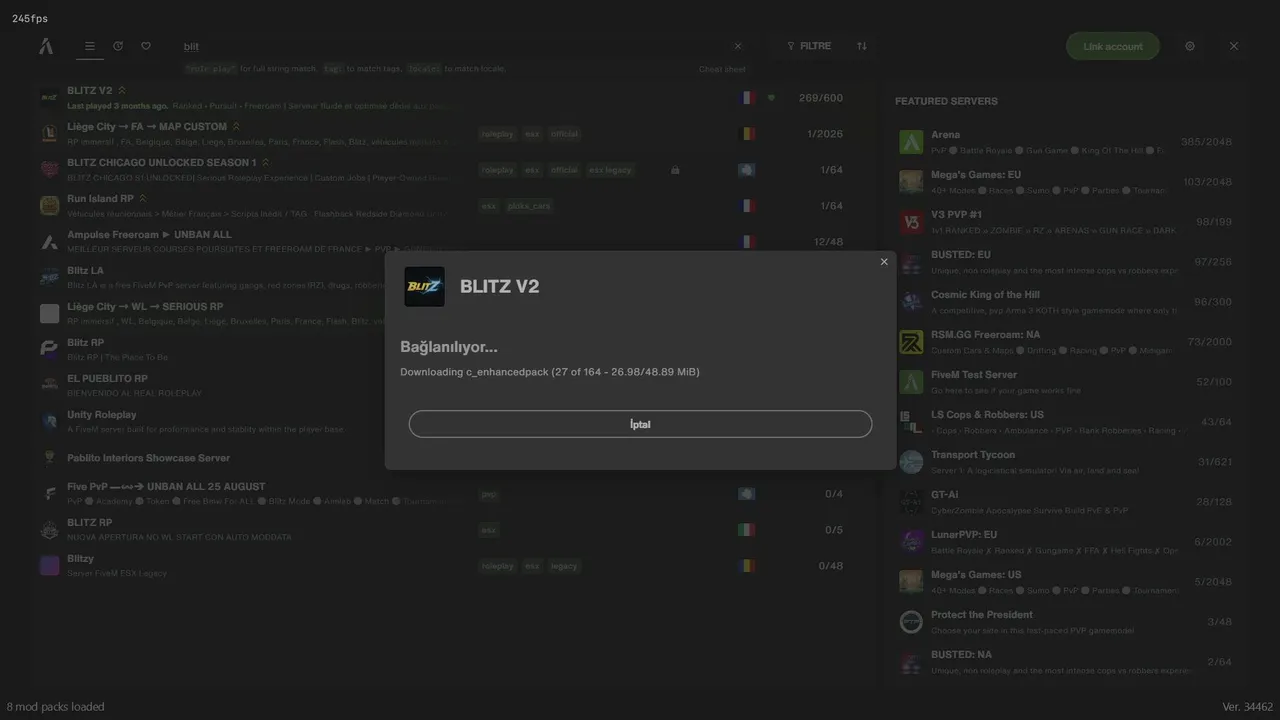The image size is (1280, 720).
Task: Open featured FiveM Test Server icon
Action: (x=911, y=382)
